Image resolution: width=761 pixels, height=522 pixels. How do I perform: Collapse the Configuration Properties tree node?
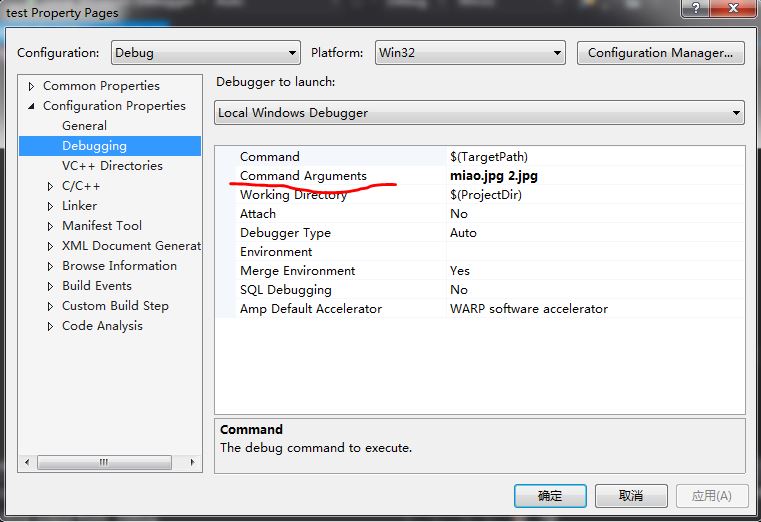(32, 106)
